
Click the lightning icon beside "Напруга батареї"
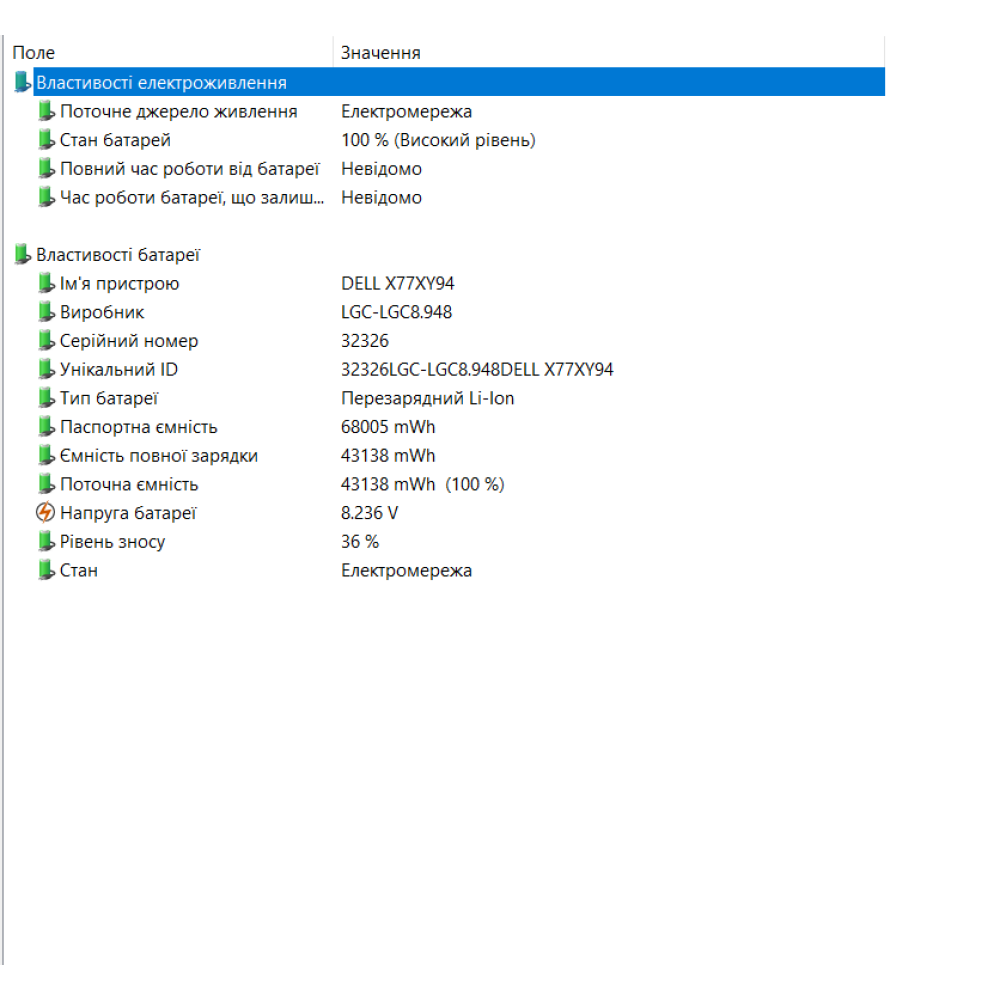pyautogui.click(x=45, y=513)
